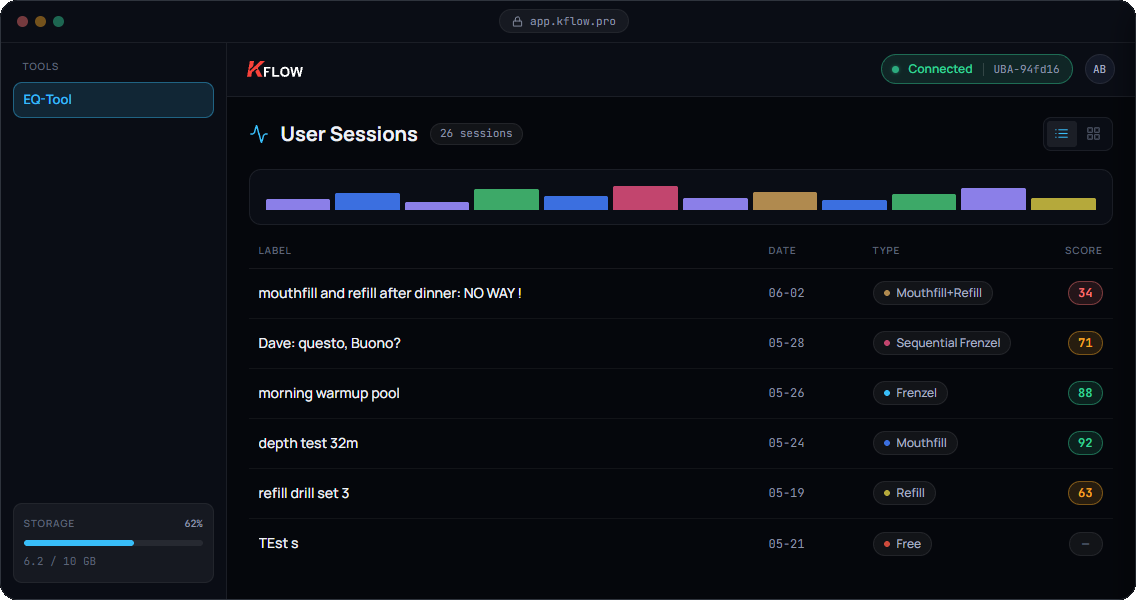Click the score badge 88
Viewport: 1136px width, 600px height.
[1085, 393]
